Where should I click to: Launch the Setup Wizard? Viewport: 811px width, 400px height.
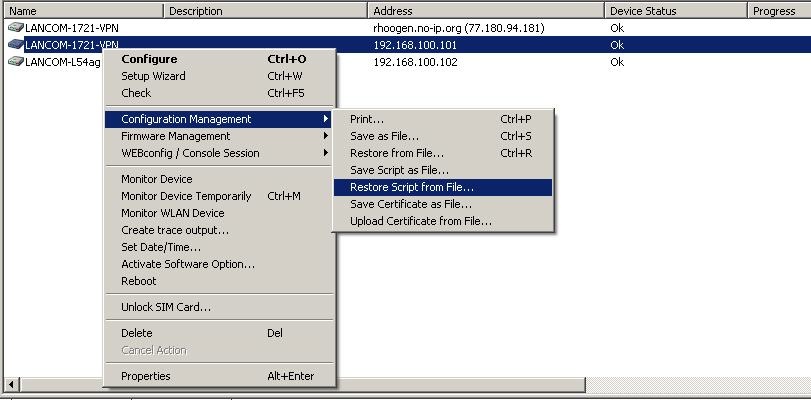pos(153,76)
